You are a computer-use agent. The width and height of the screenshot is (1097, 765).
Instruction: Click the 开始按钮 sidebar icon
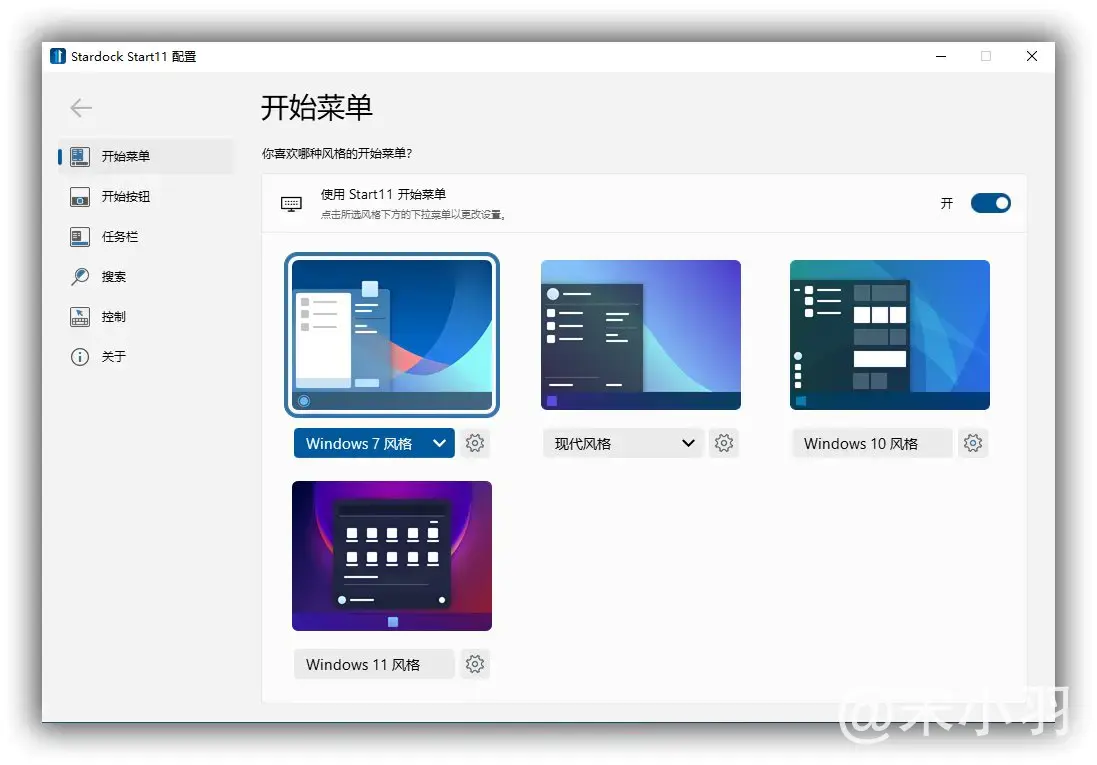click(x=80, y=197)
